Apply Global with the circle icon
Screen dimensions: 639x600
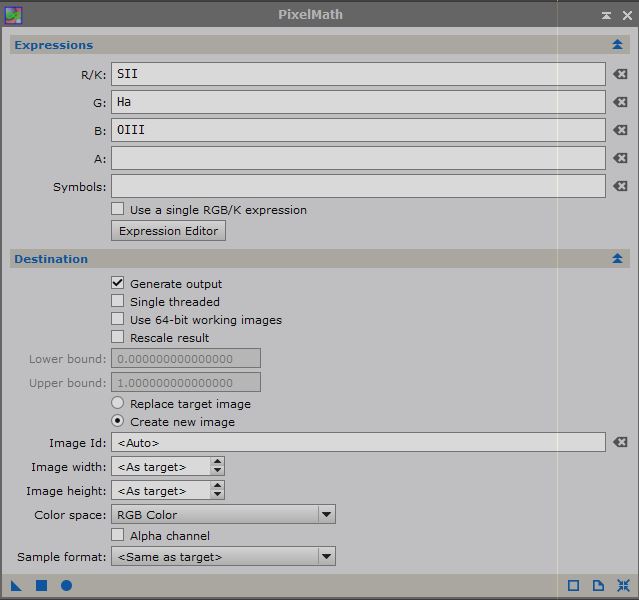click(66, 586)
